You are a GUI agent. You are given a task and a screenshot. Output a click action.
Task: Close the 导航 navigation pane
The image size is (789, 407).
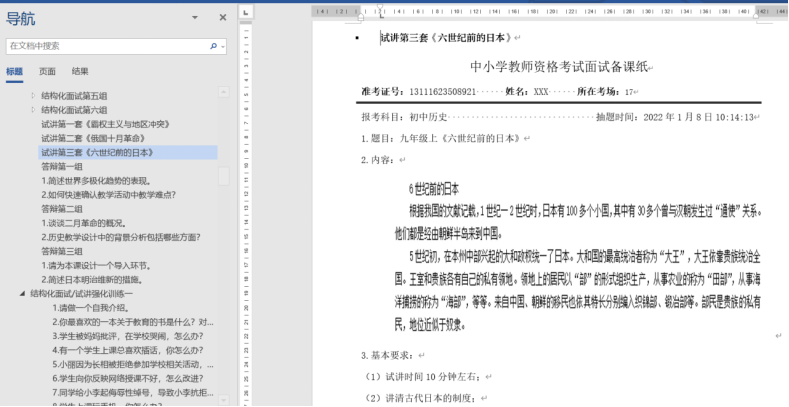[222, 17]
